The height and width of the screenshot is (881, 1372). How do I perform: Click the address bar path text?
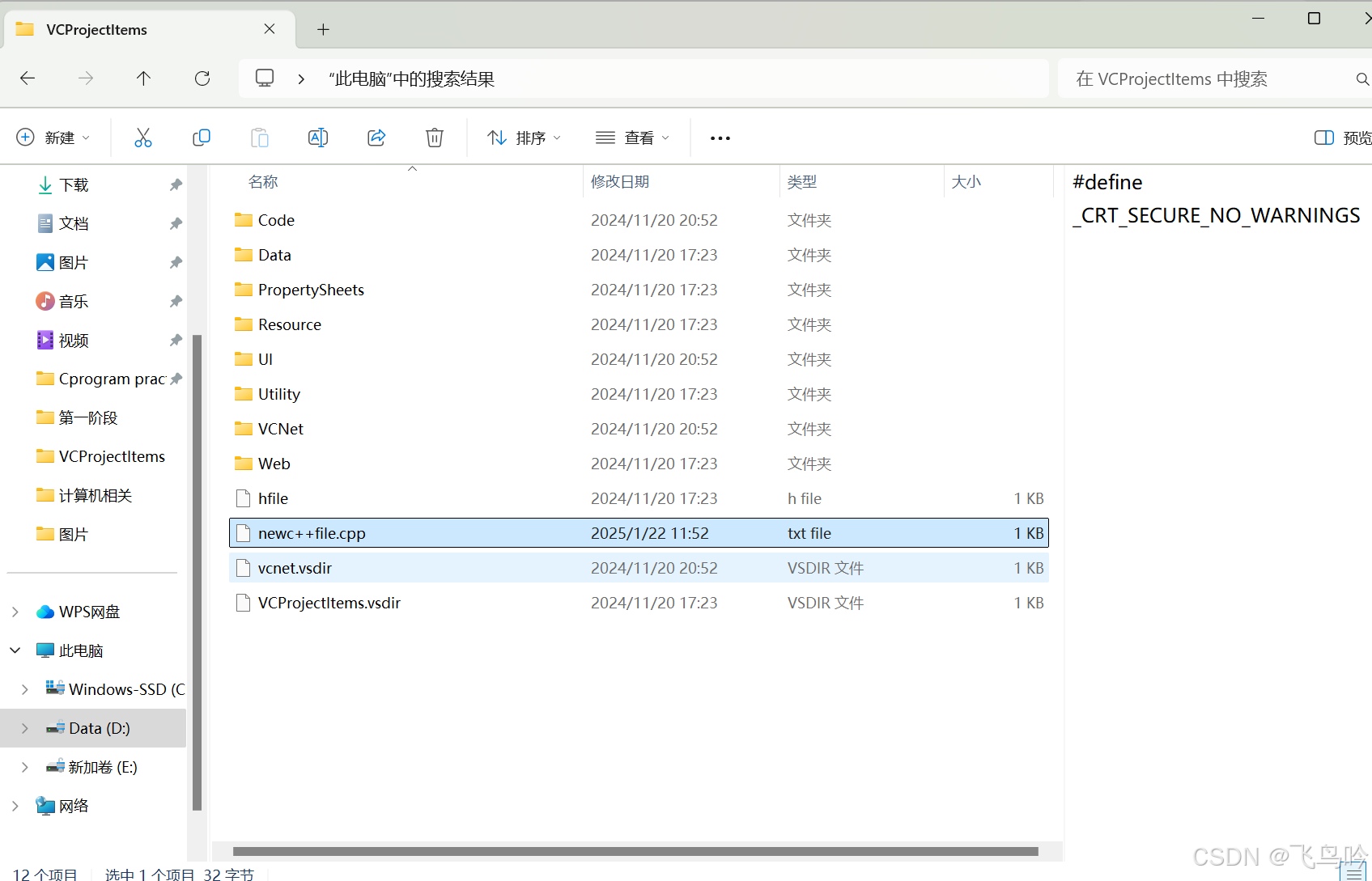click(411, 78)
